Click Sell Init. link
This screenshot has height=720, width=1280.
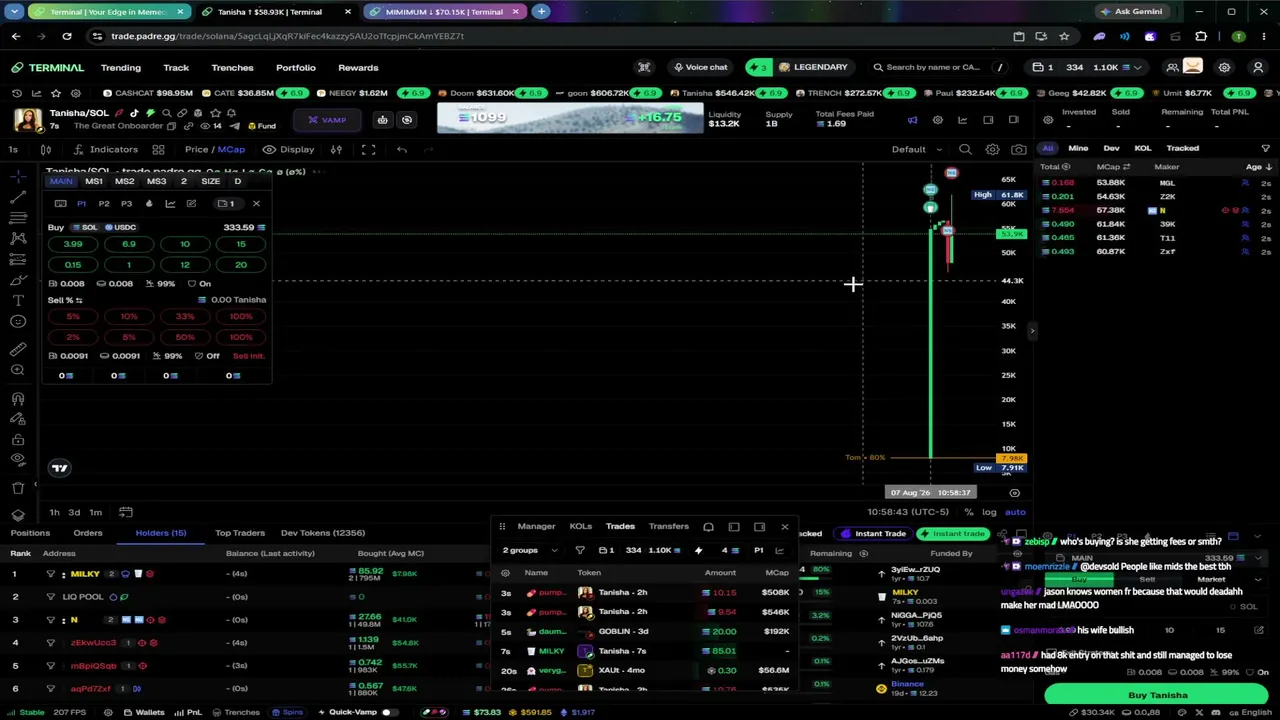(248, 356)
